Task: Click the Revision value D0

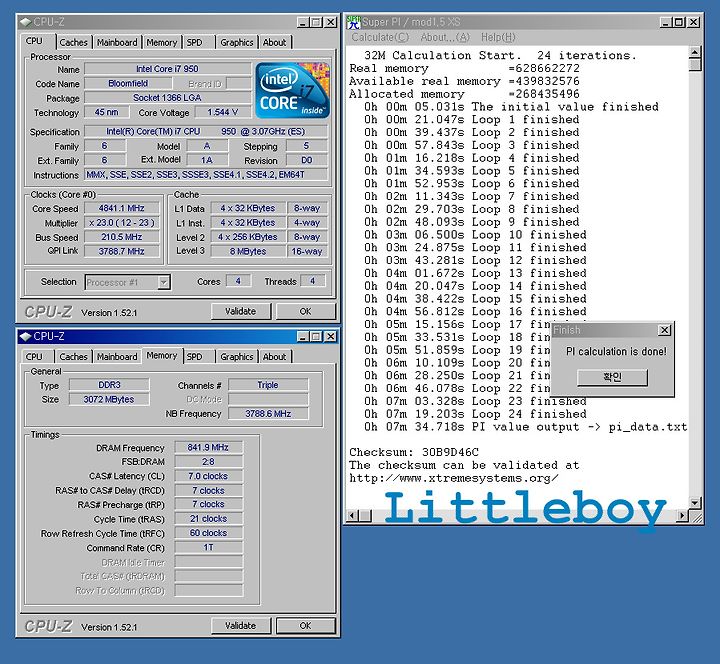Action: [307, 160]
